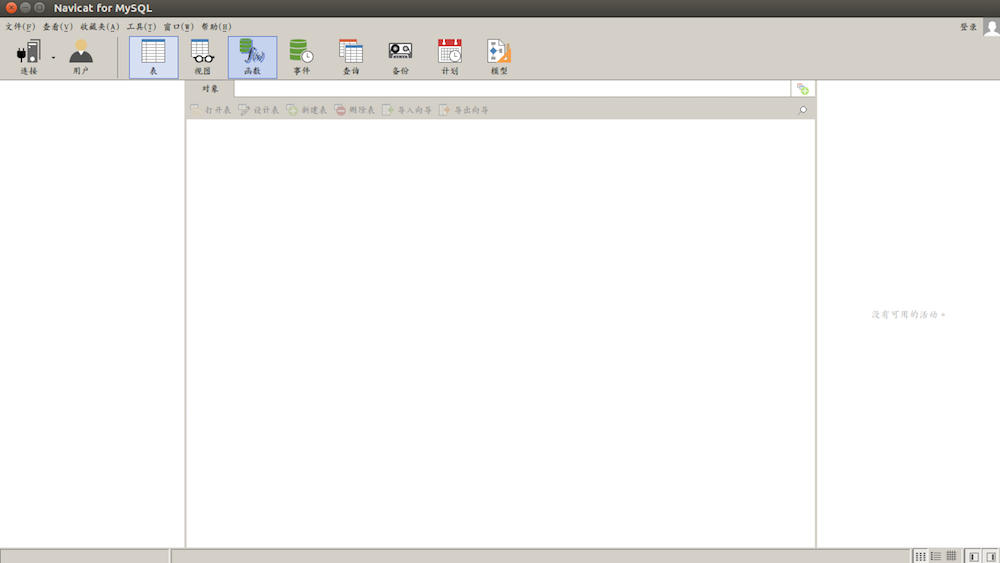Image resolution: width=1000 pixels, height=563 pixels.
Task: Expand the dropdown arrow beside 连接
Action: pyautogui.click(x=54, y=58)
